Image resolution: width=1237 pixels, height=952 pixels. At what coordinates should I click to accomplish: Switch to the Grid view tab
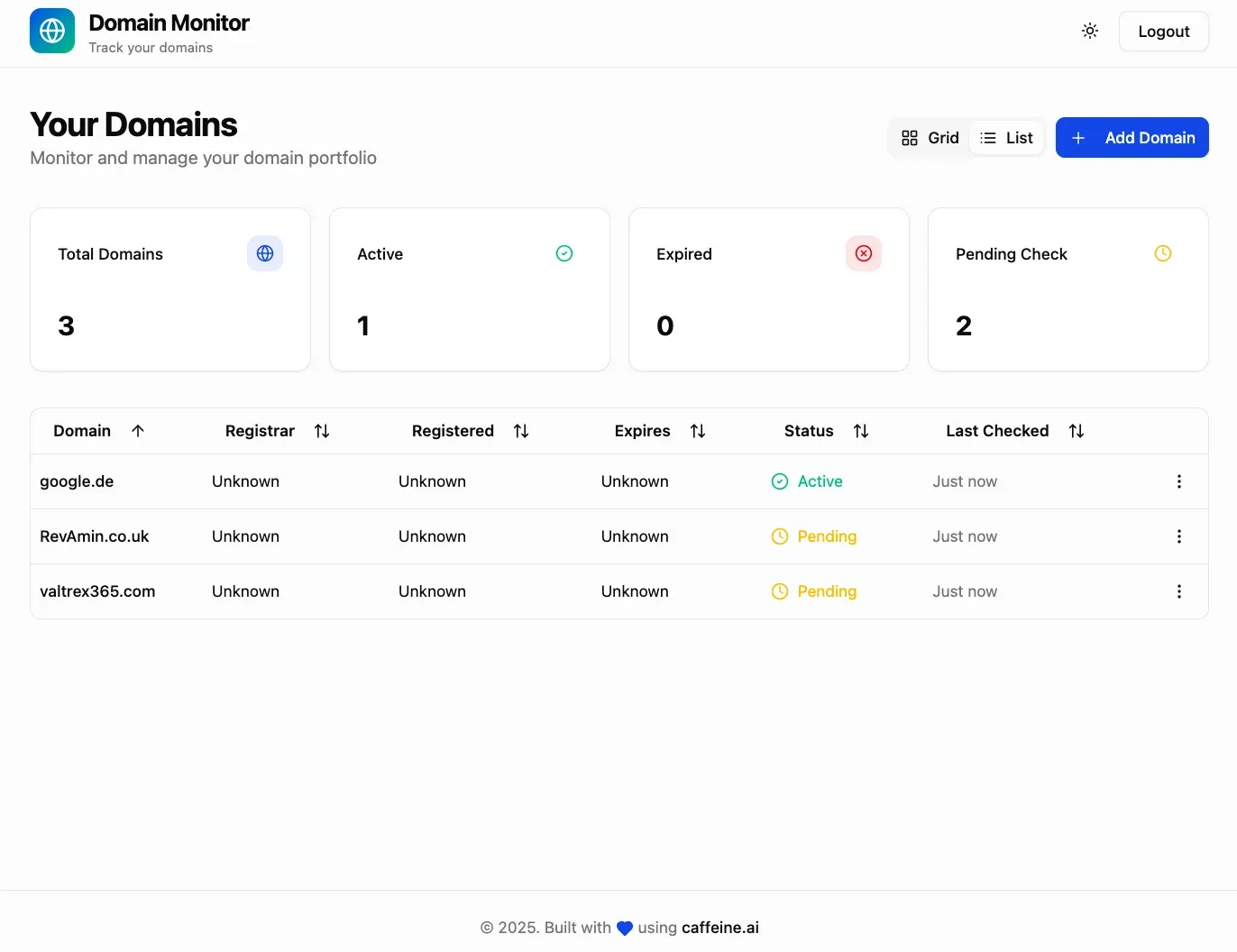pos(930,138)
